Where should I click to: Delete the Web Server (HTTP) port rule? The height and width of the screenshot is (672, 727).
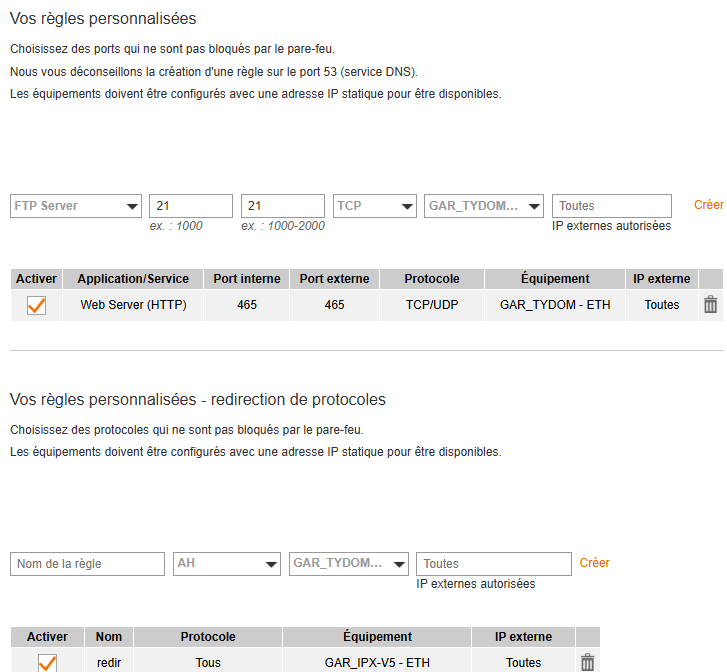click(x=710, y=305)
